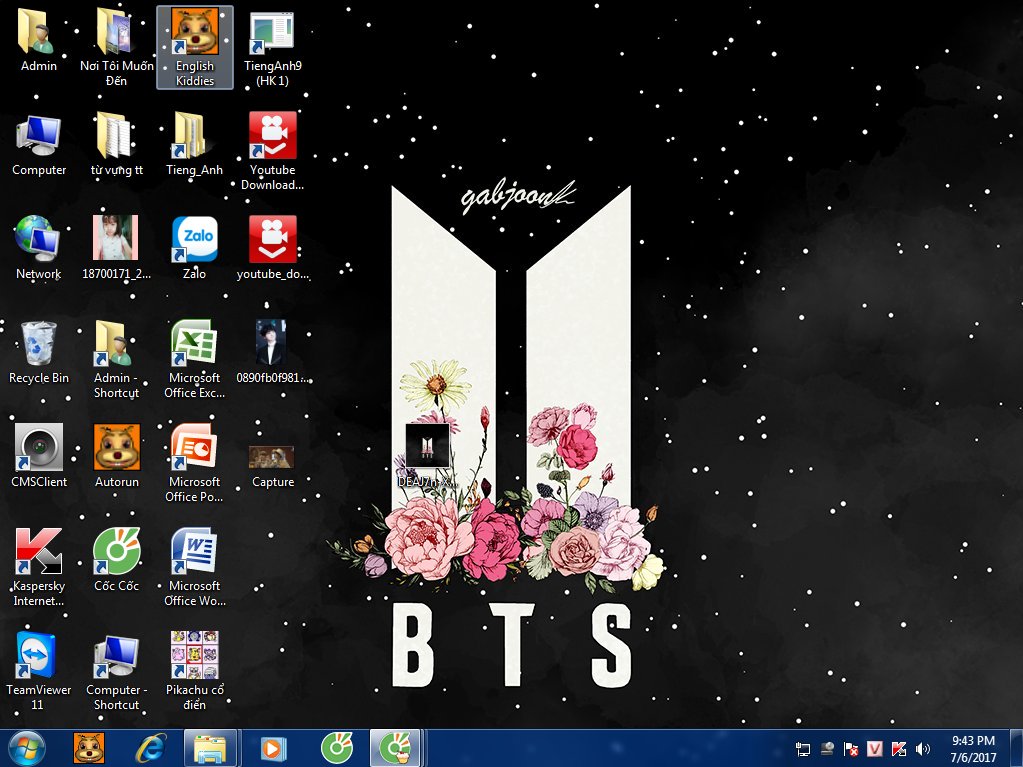Click the Kaspersky tray icon
Image resolution: width=1023 pixels, height=767 pixels.
point(898,749)
